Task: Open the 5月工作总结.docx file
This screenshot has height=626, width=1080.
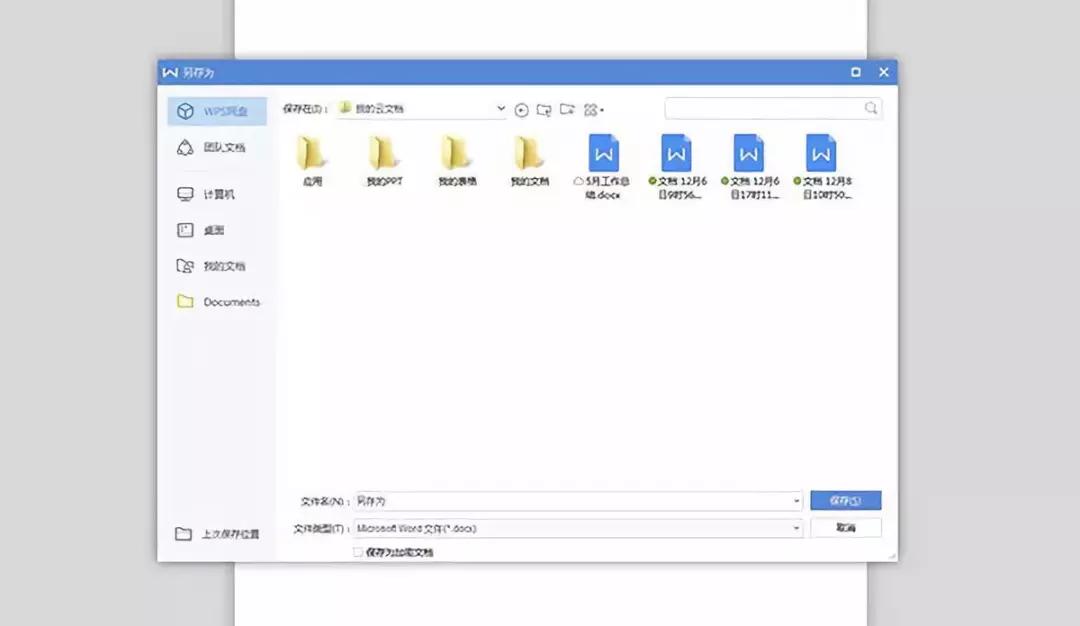Action: 604,158
